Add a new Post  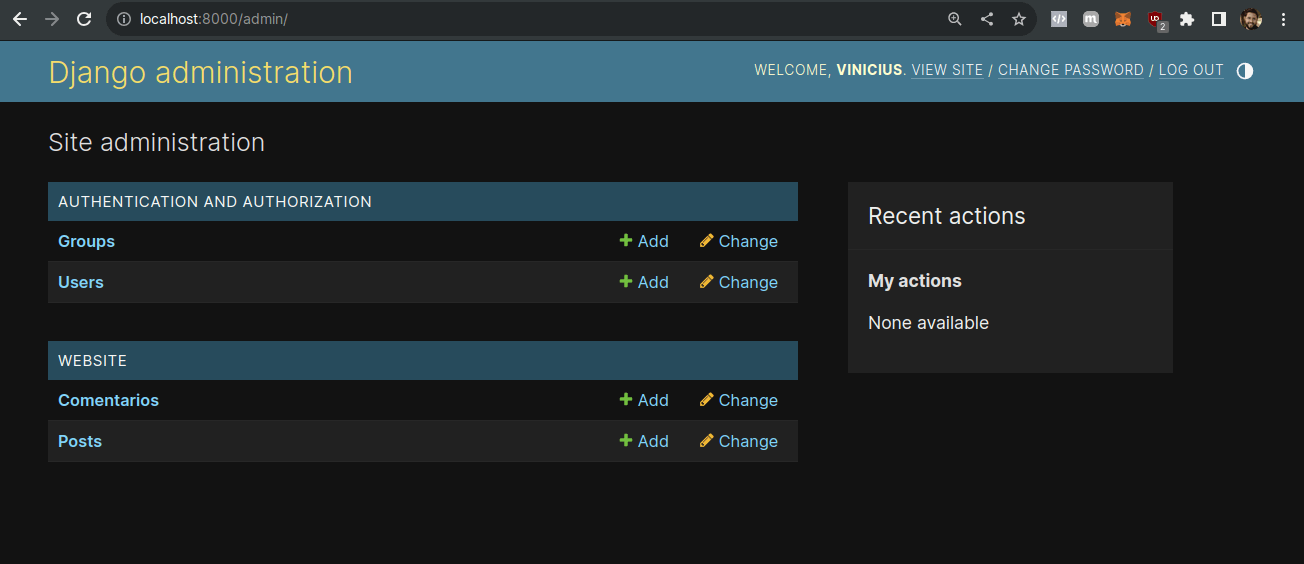coord(644,441)
